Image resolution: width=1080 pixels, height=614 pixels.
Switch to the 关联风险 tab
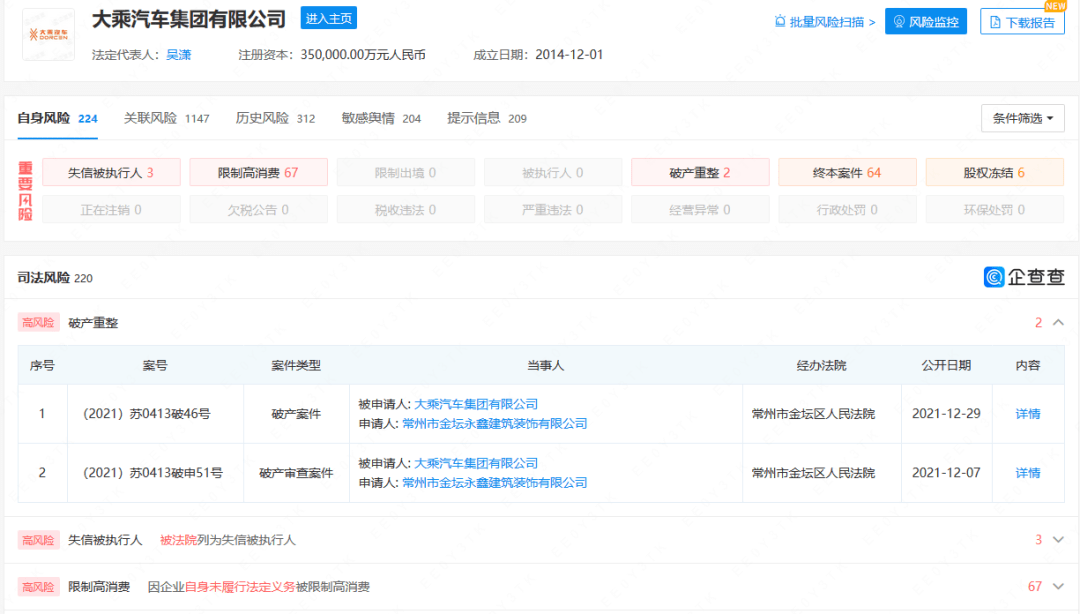click(167, 119)
